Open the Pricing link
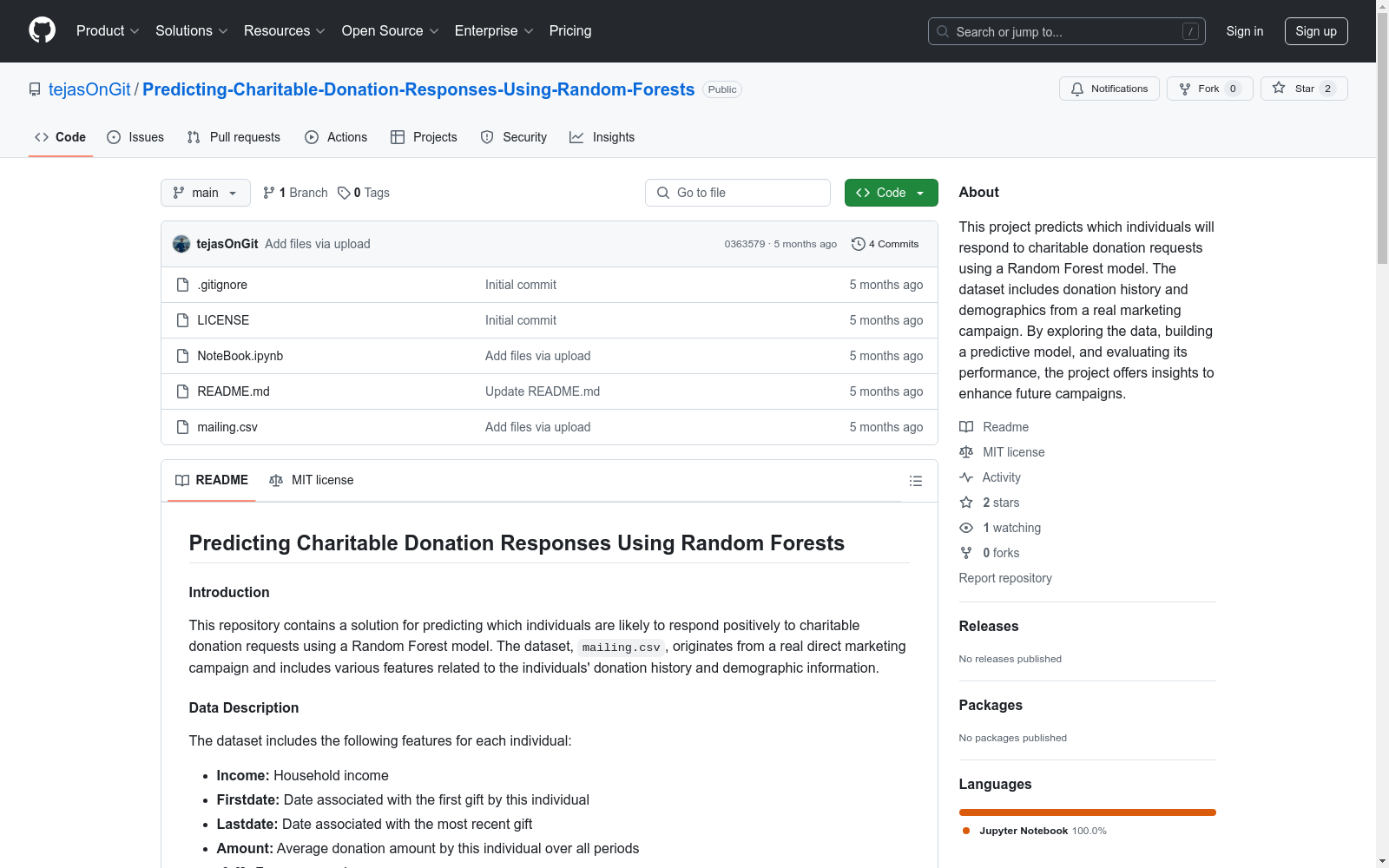The width and height of the screenshot is (1389, 868). (570, 31)
